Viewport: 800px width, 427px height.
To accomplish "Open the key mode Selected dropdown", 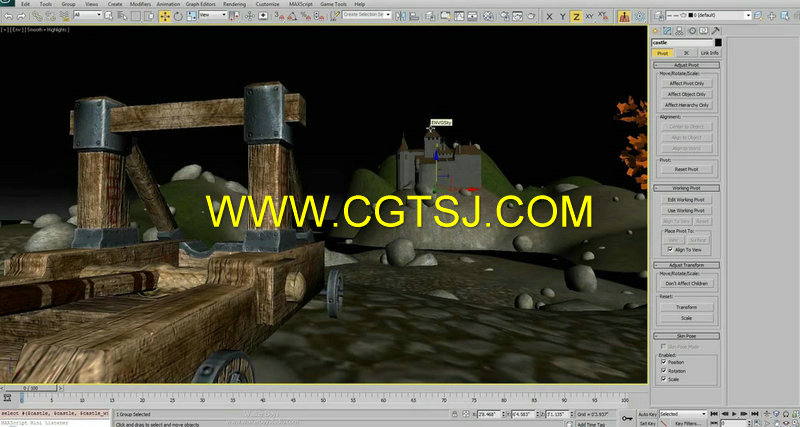I will 683,414.
